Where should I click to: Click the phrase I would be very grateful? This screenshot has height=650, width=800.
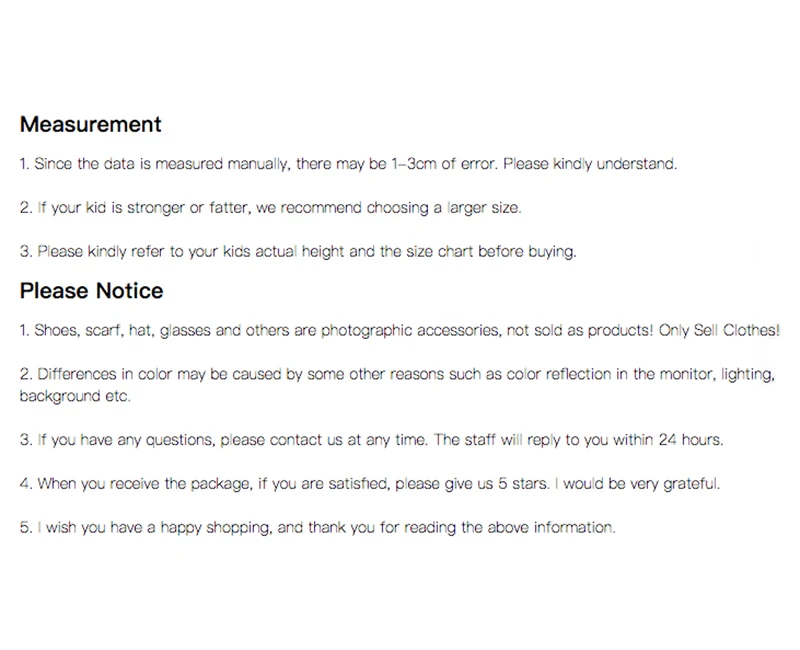[637, 484]
